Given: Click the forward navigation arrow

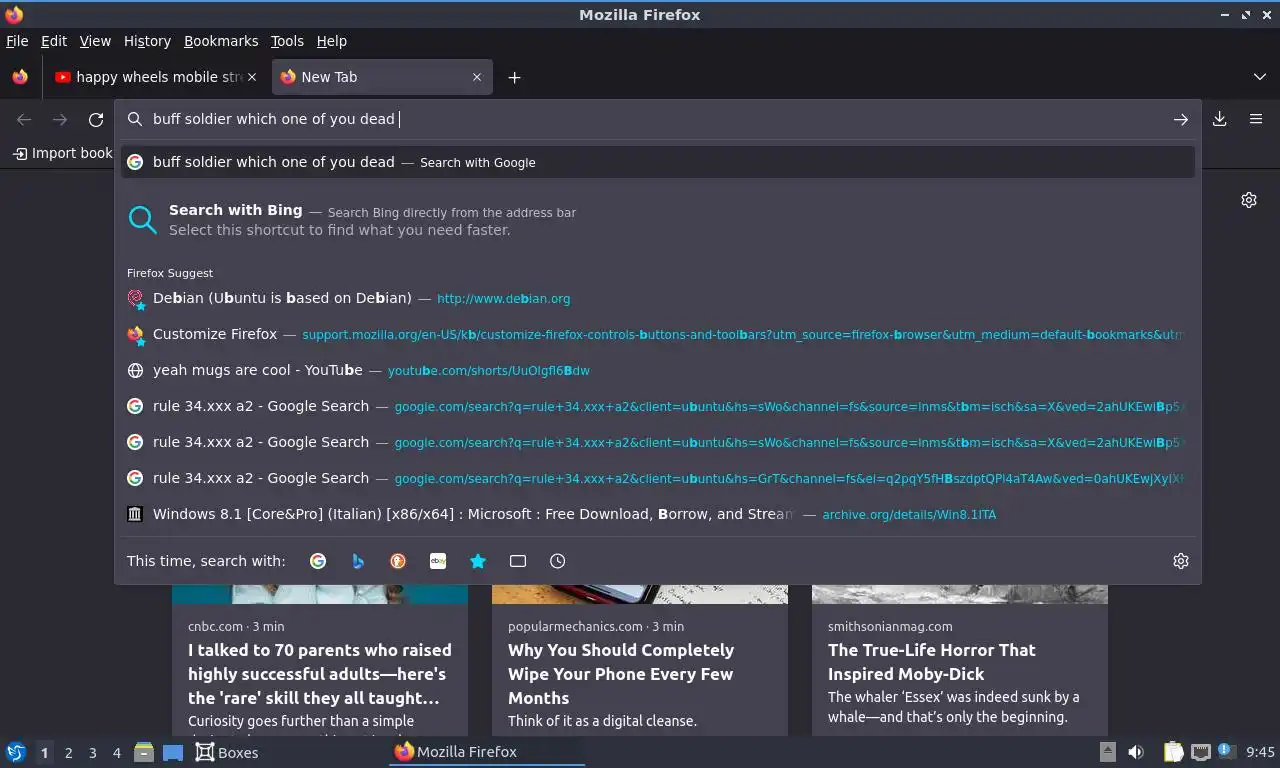Looking at the screenshot, I should (x=60, y=119).
